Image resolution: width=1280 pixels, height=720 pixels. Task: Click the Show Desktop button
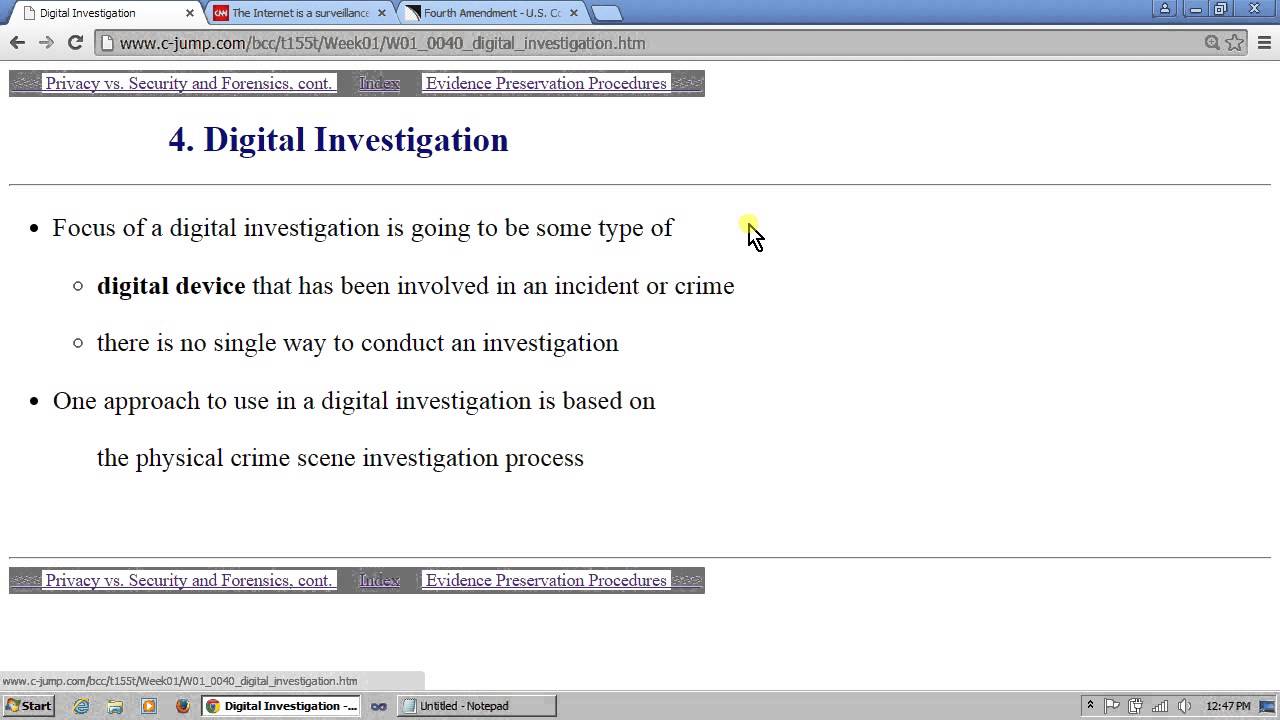point(1268,706)
